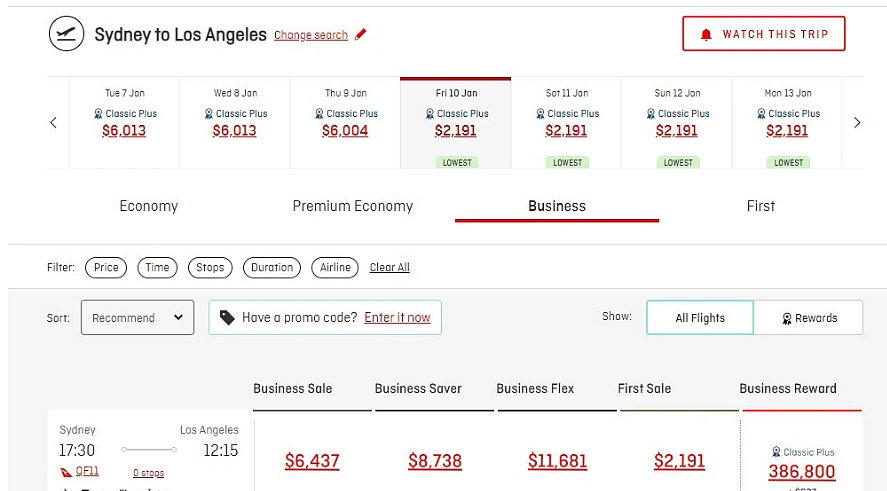This screenshot has height=491, width=887.
Task: Click the Qantas QF11 flight number
Action: pyautogui.click(x=80, y=472)
